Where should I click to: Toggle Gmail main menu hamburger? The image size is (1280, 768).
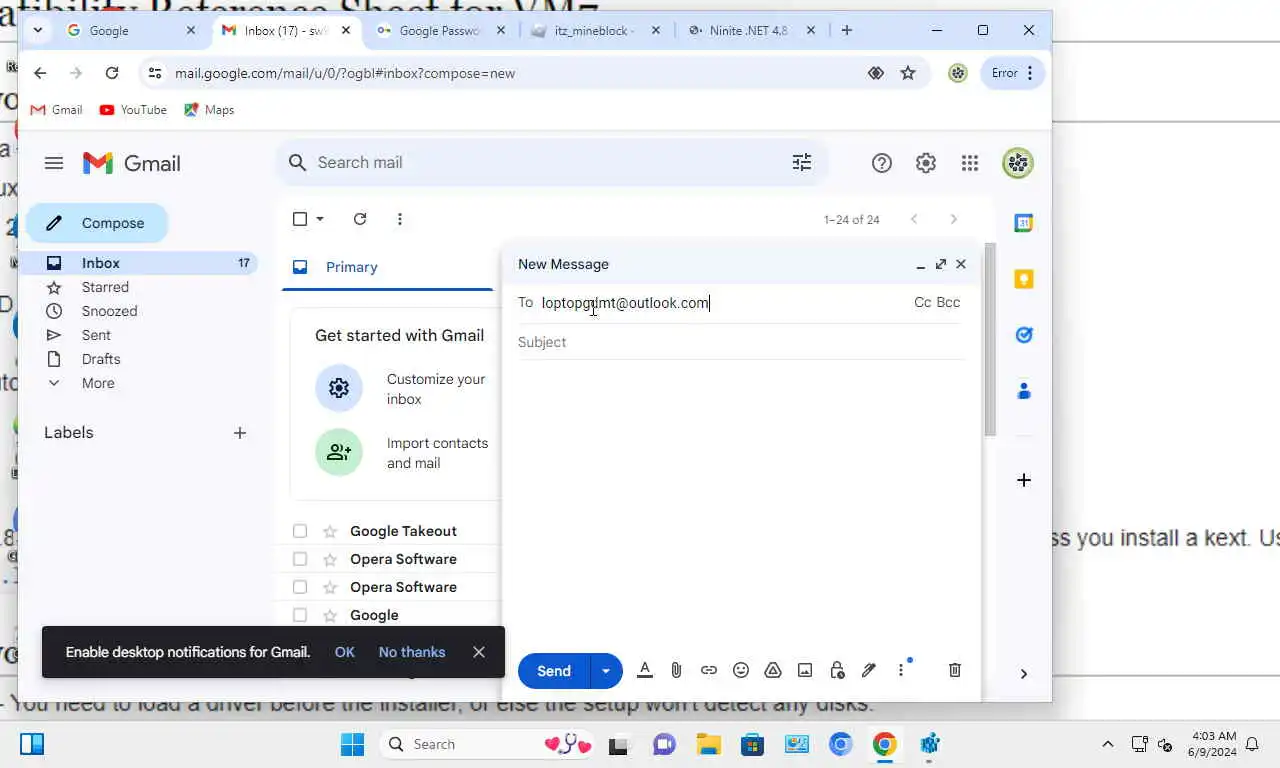[54, 163]
